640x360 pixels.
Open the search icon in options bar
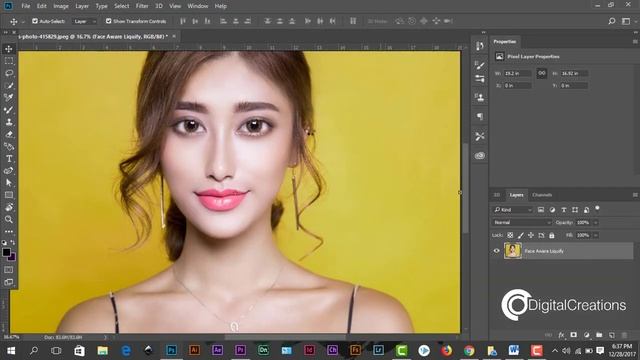click(x=611, y=21)
